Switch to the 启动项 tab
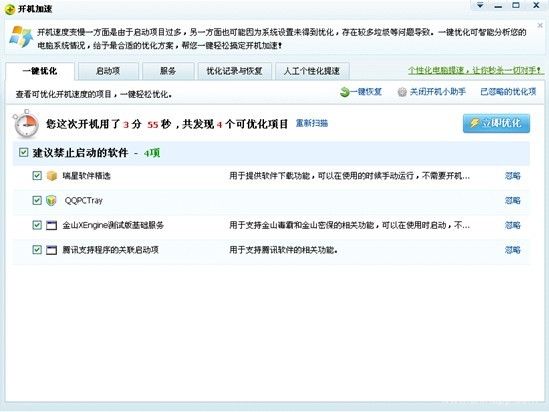Image resolution: width=549 pixels, height=412 pixels. pos(108,71)
